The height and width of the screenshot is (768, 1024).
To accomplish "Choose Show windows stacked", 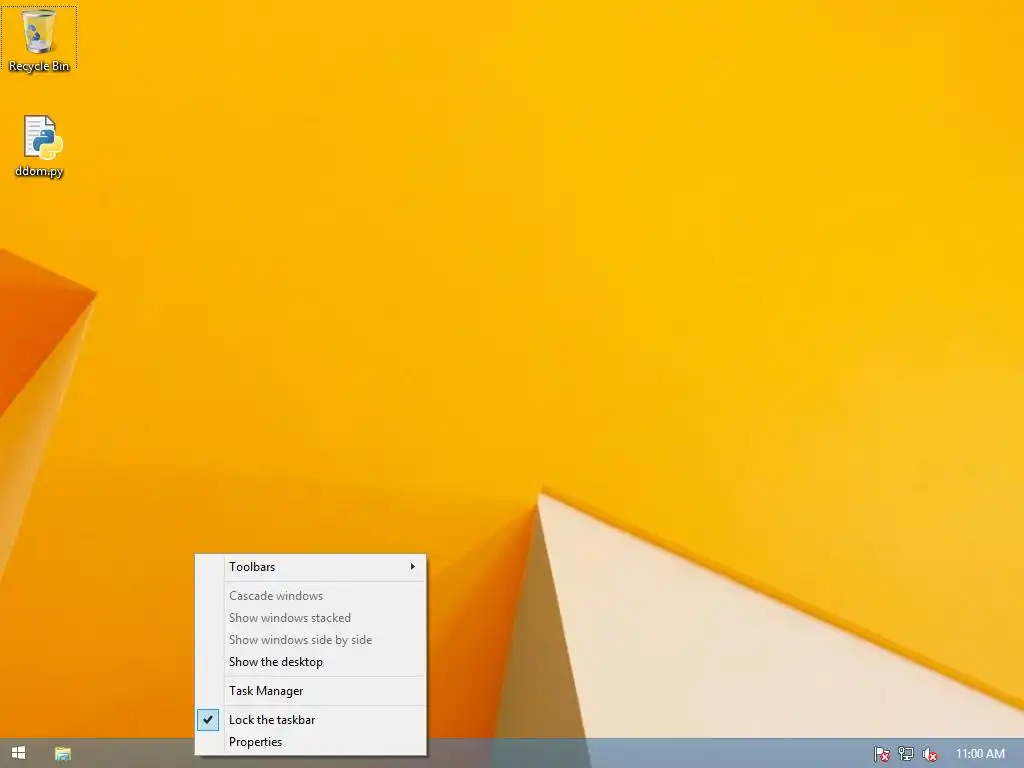I will [311, 618].
